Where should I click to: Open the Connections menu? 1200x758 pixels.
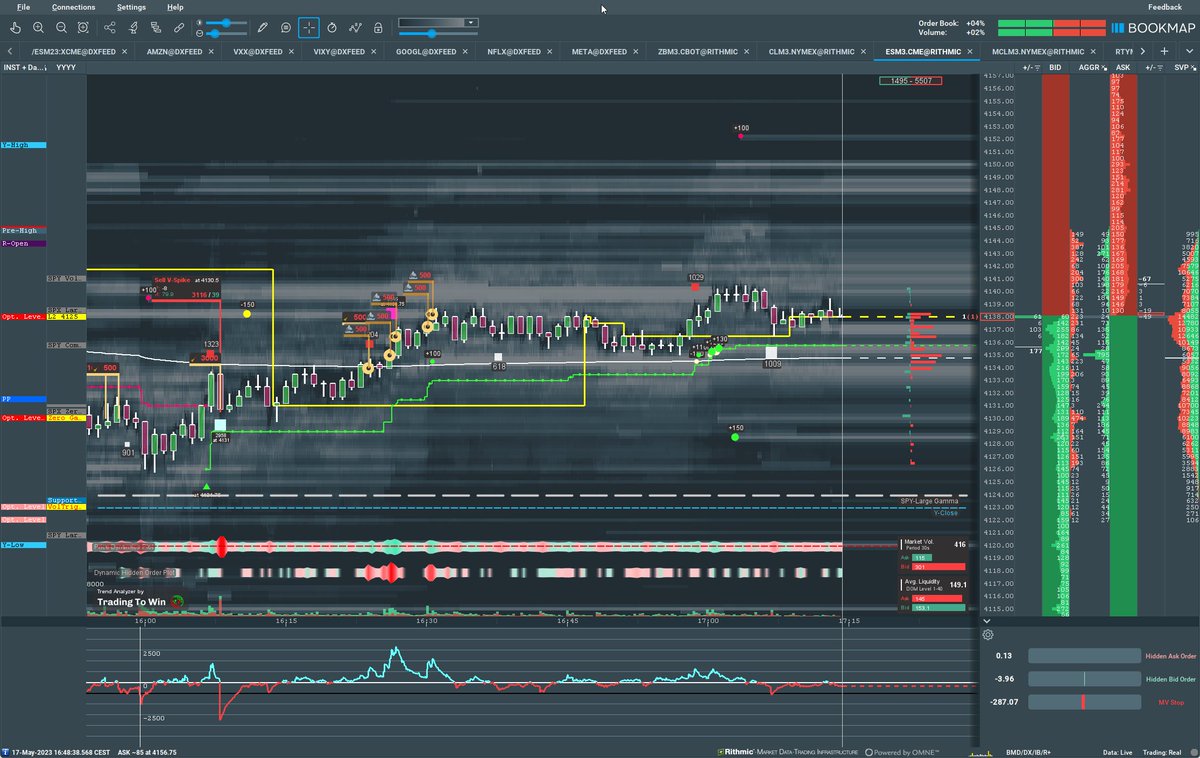[73, 7]
